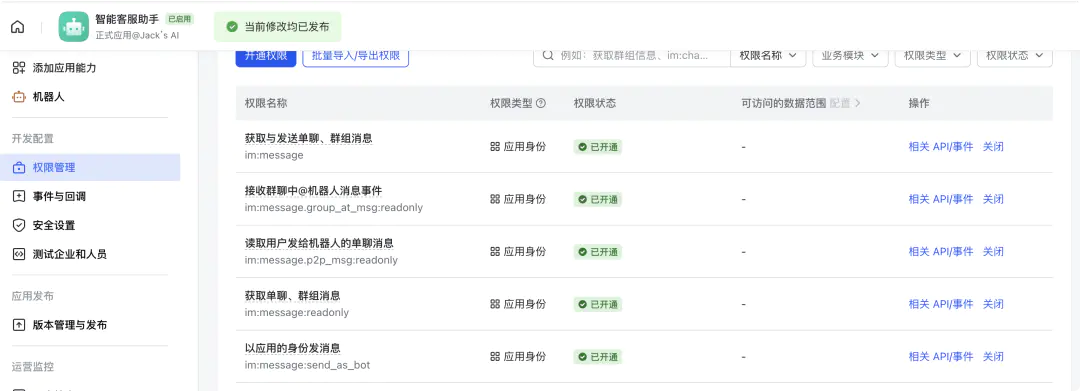Click the 安全设置 shield icon
Viewport: 1080px width, 391px height.
point(19,225)
